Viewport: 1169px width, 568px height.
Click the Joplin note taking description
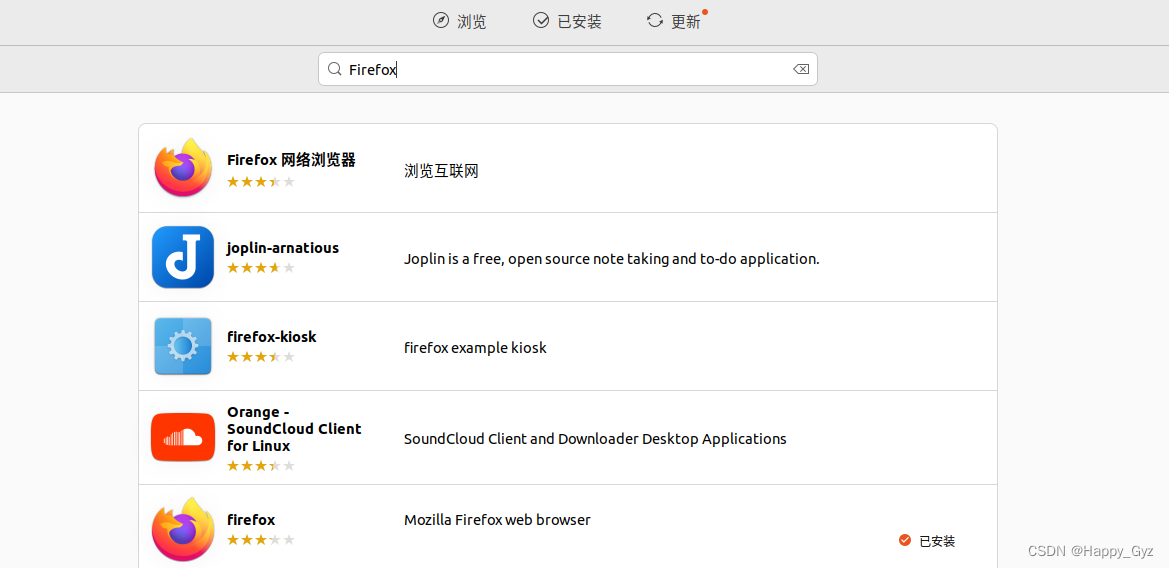(611, 259)
